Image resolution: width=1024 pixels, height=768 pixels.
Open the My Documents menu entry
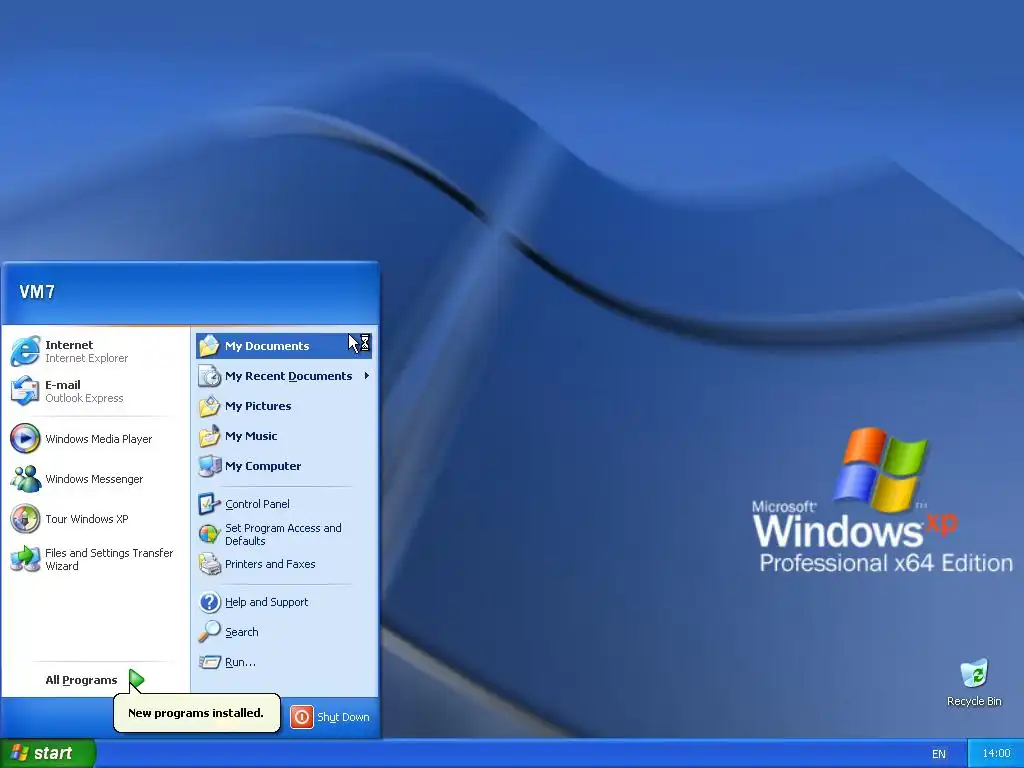pyautogui.click(x=284, y=345)
